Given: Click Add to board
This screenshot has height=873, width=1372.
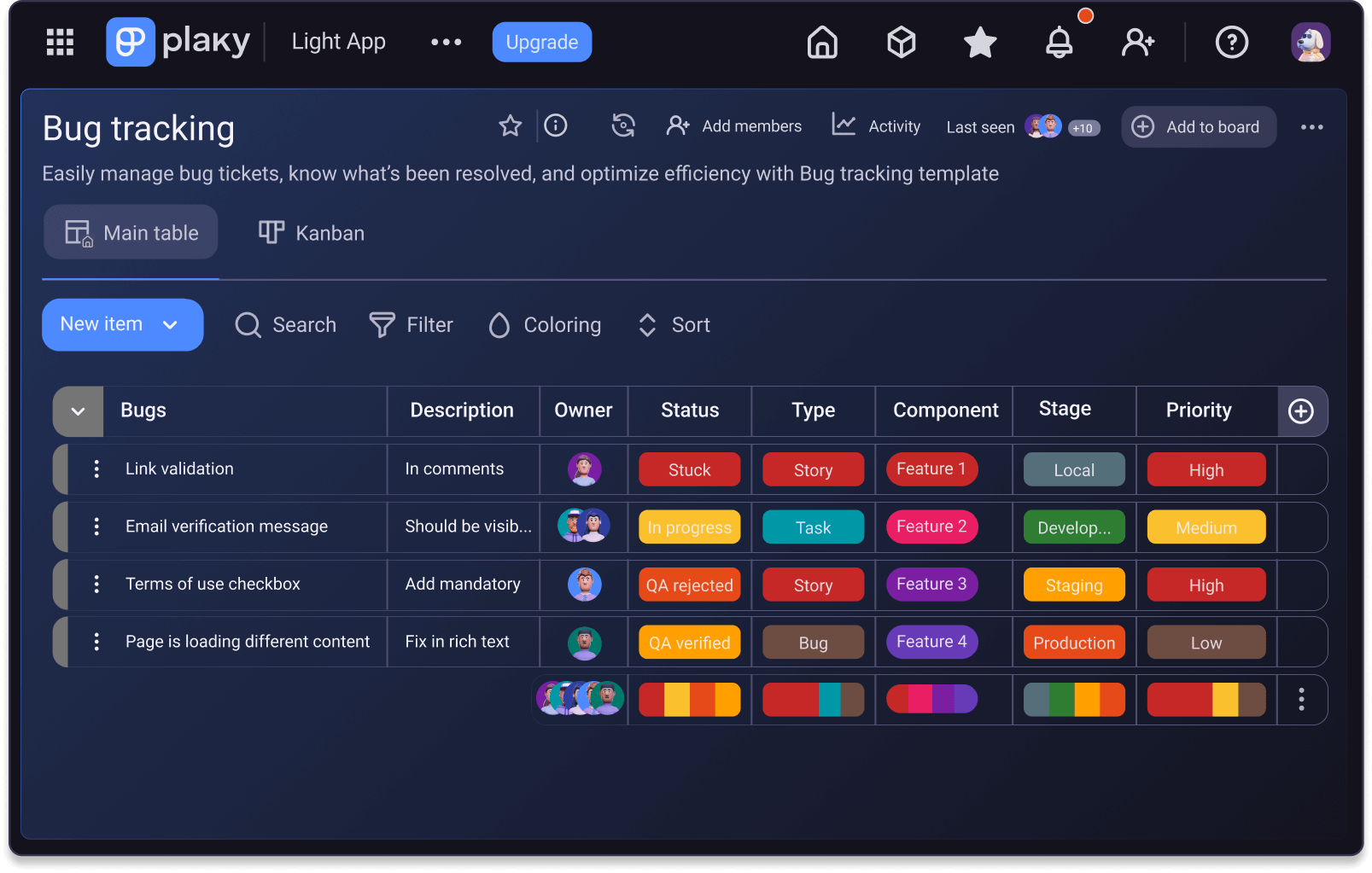Looking at the screenshot, I should click(1199, 126).
